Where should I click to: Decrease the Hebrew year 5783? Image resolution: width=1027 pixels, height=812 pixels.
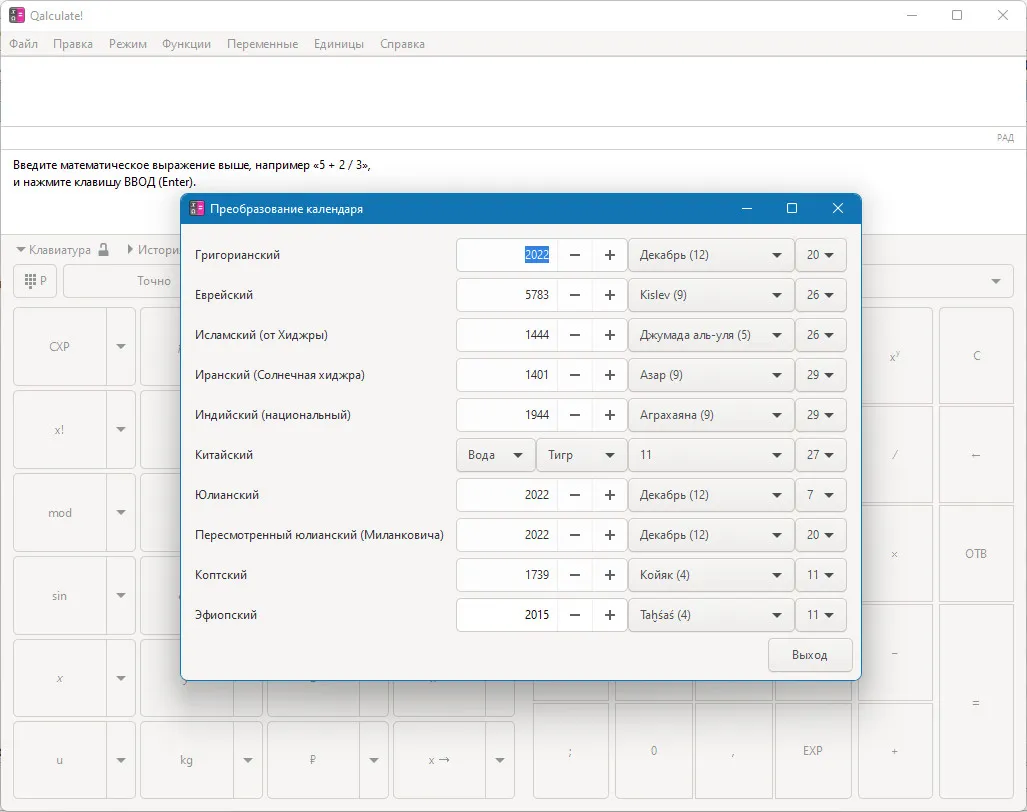[x=574, y=295]
